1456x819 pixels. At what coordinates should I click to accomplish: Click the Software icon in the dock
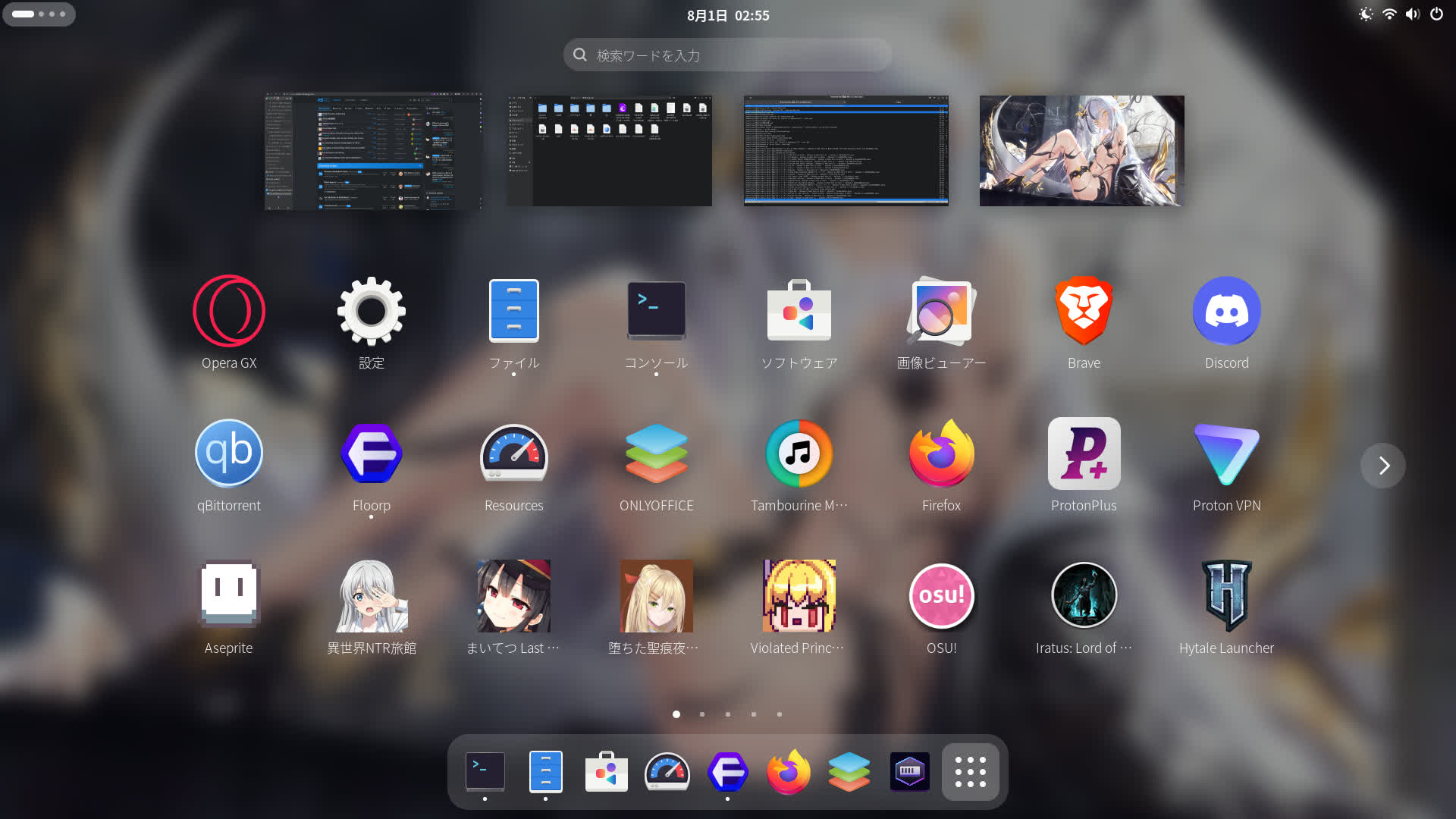tap(607, 772)
